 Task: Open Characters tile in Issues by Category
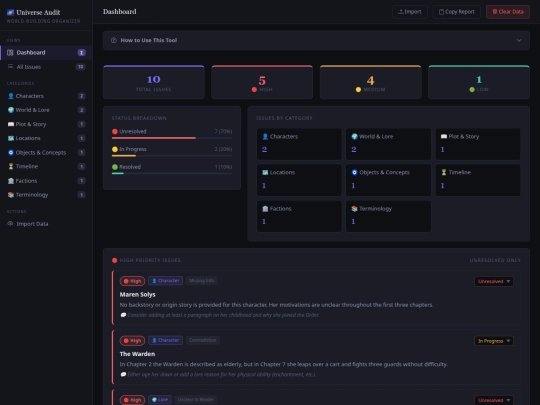tap(299, 144)
